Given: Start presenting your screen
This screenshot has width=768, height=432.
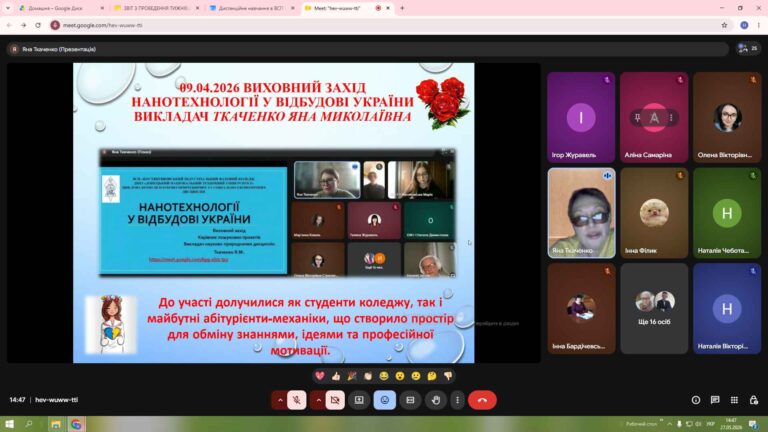Looking at the screenshot, I should click(359, 400).
